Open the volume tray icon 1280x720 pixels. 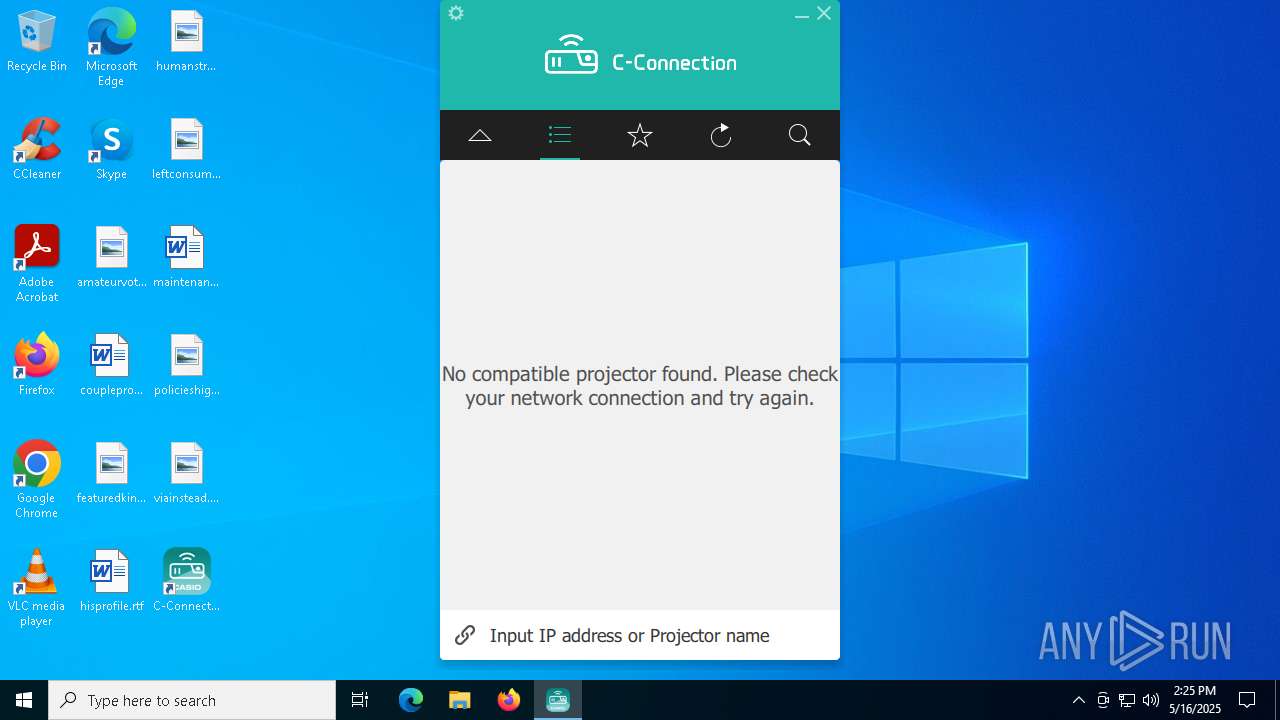1150,700
